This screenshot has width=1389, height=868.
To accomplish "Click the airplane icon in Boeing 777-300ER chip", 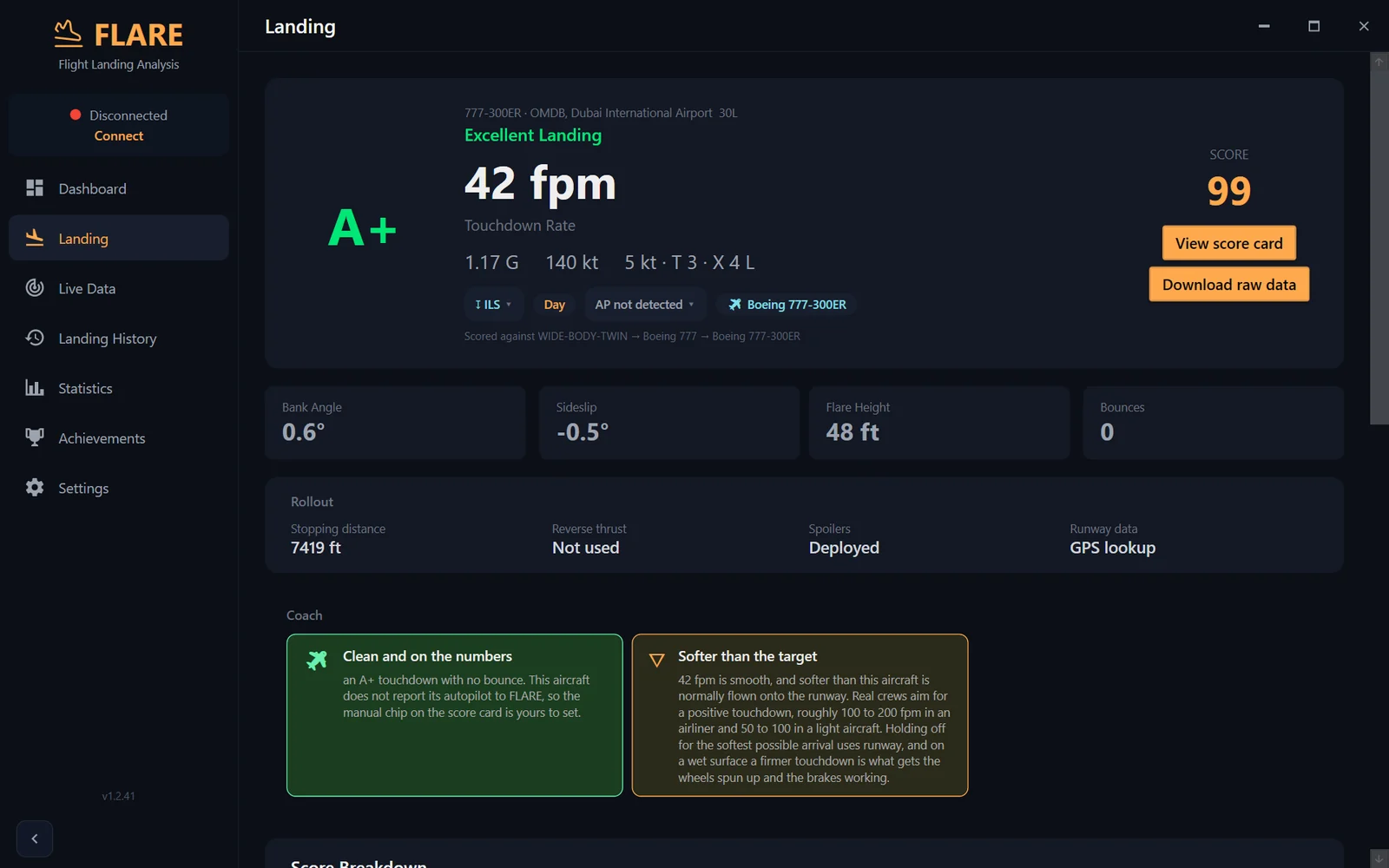I will pyautogui.click(x=735, y=304).
